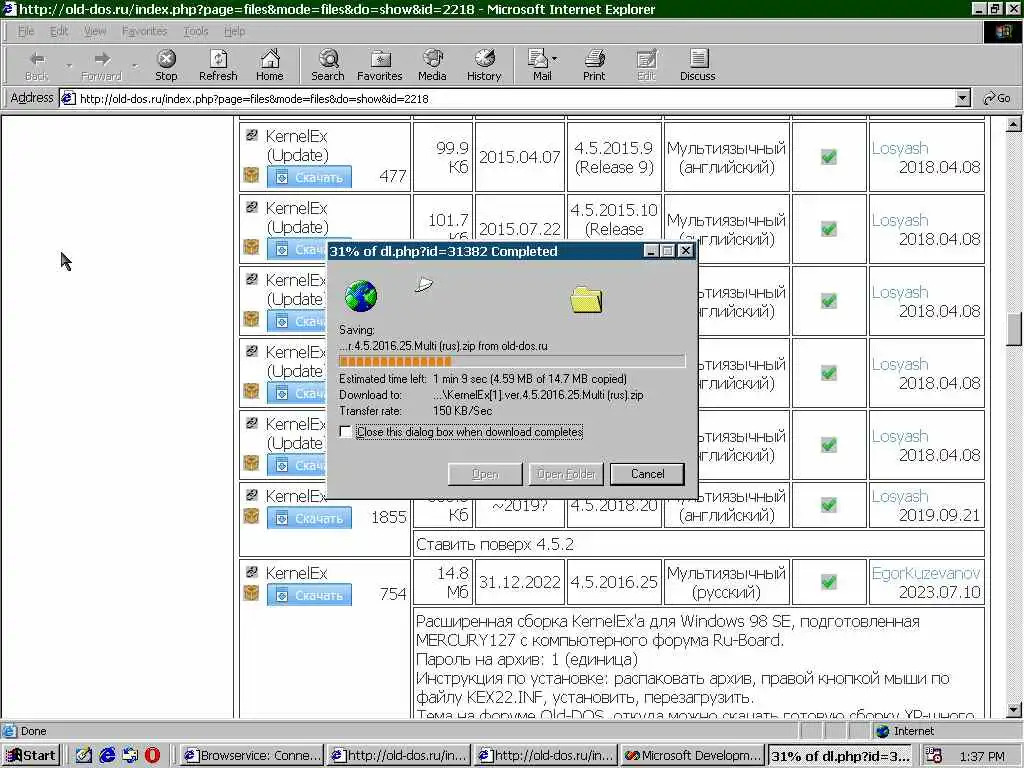
Task: Click Скачать button for download count 1855
Action: pyautogui.click(x=309, y=518)
